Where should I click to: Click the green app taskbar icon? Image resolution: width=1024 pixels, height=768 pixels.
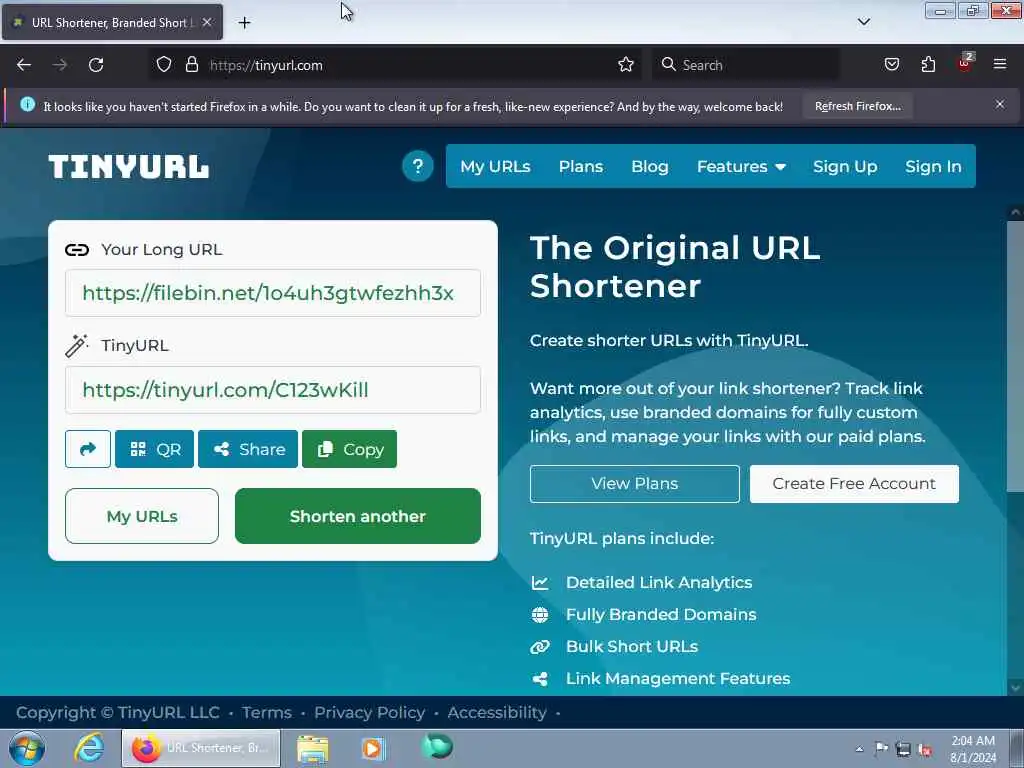click(x=437, y=747)
